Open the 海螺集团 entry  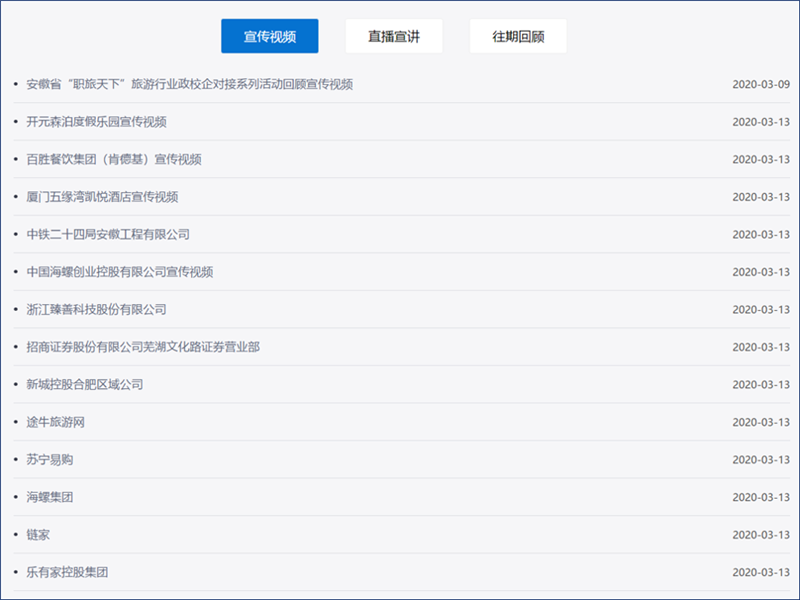click(49, 497)
